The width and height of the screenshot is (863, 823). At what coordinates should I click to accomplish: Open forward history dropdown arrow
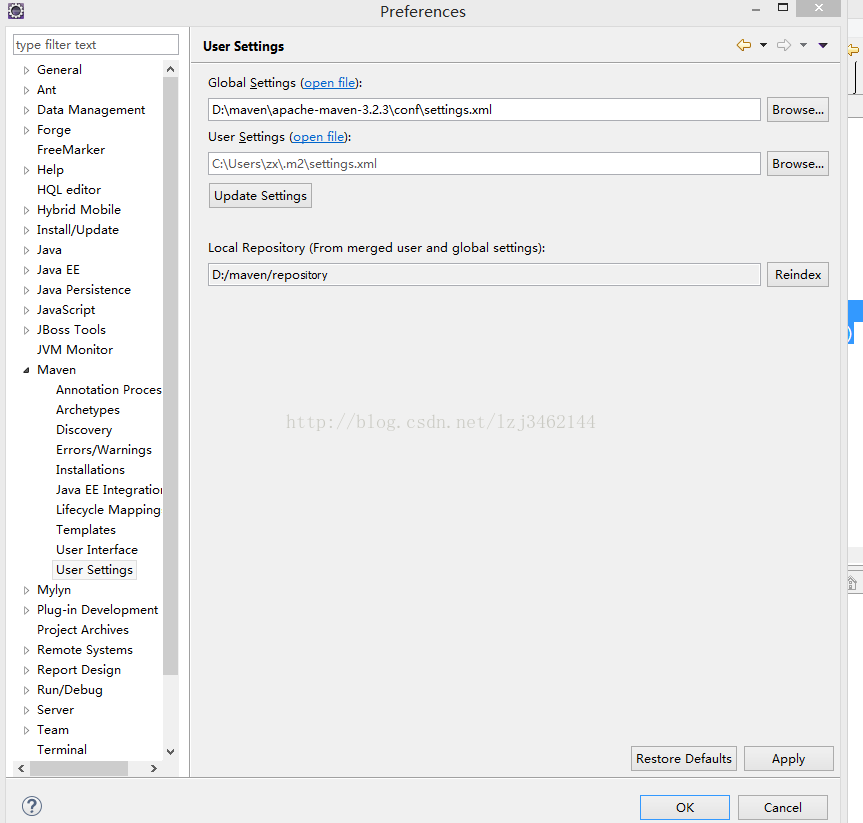coord(804,45)
